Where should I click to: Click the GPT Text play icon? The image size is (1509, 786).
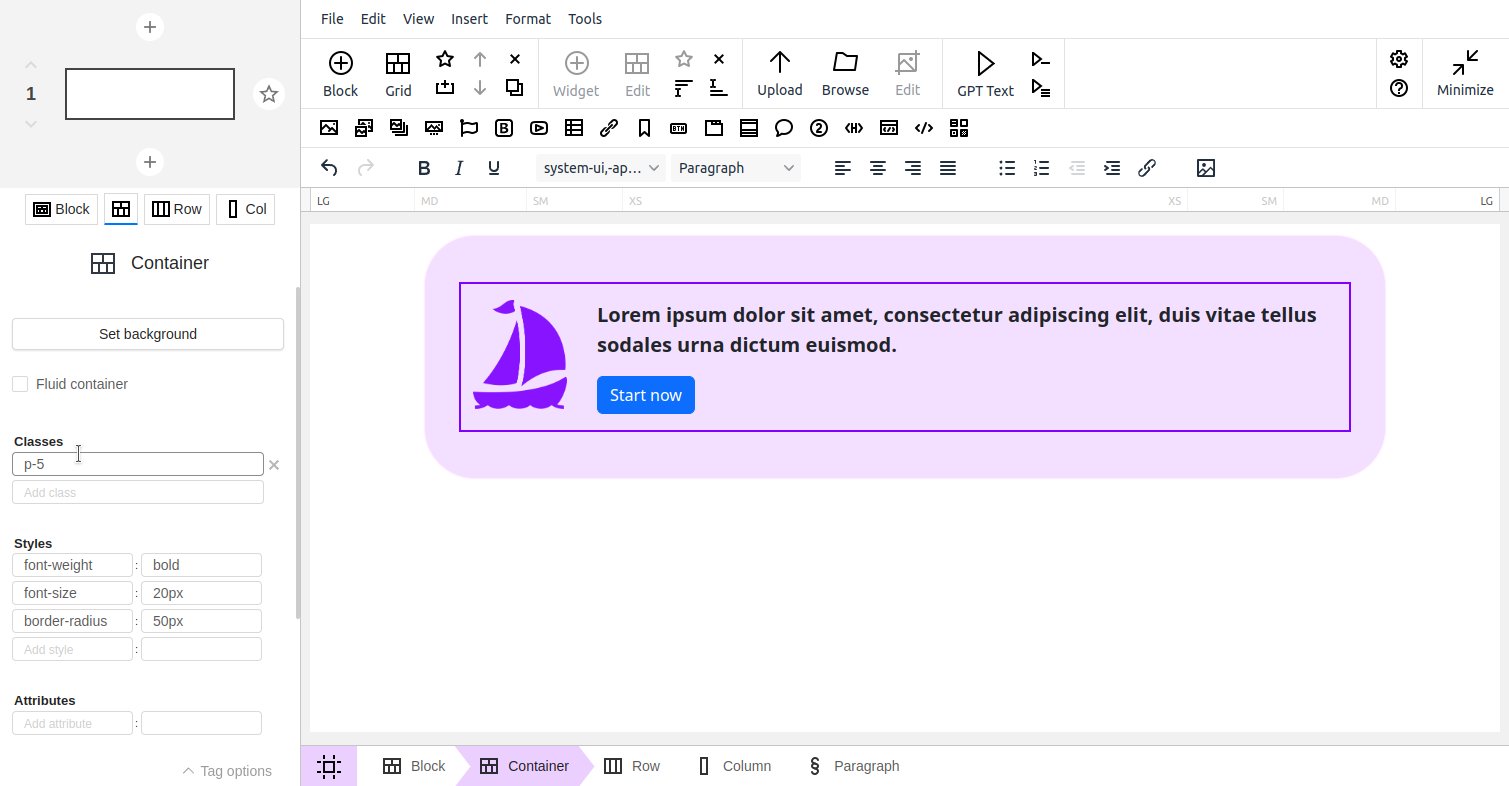pos(985,64)
